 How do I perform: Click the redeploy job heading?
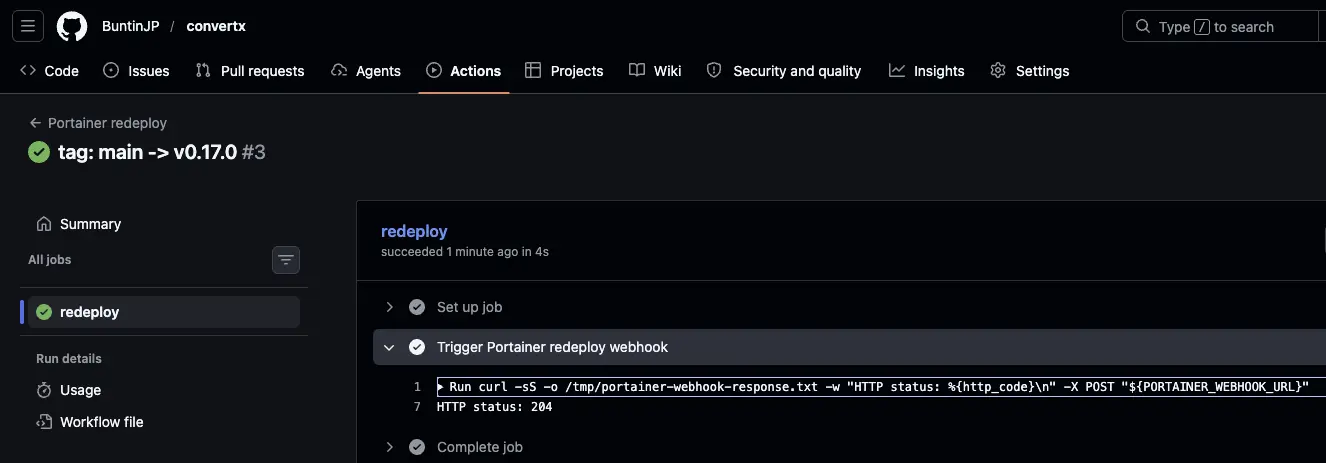[414, 231]
